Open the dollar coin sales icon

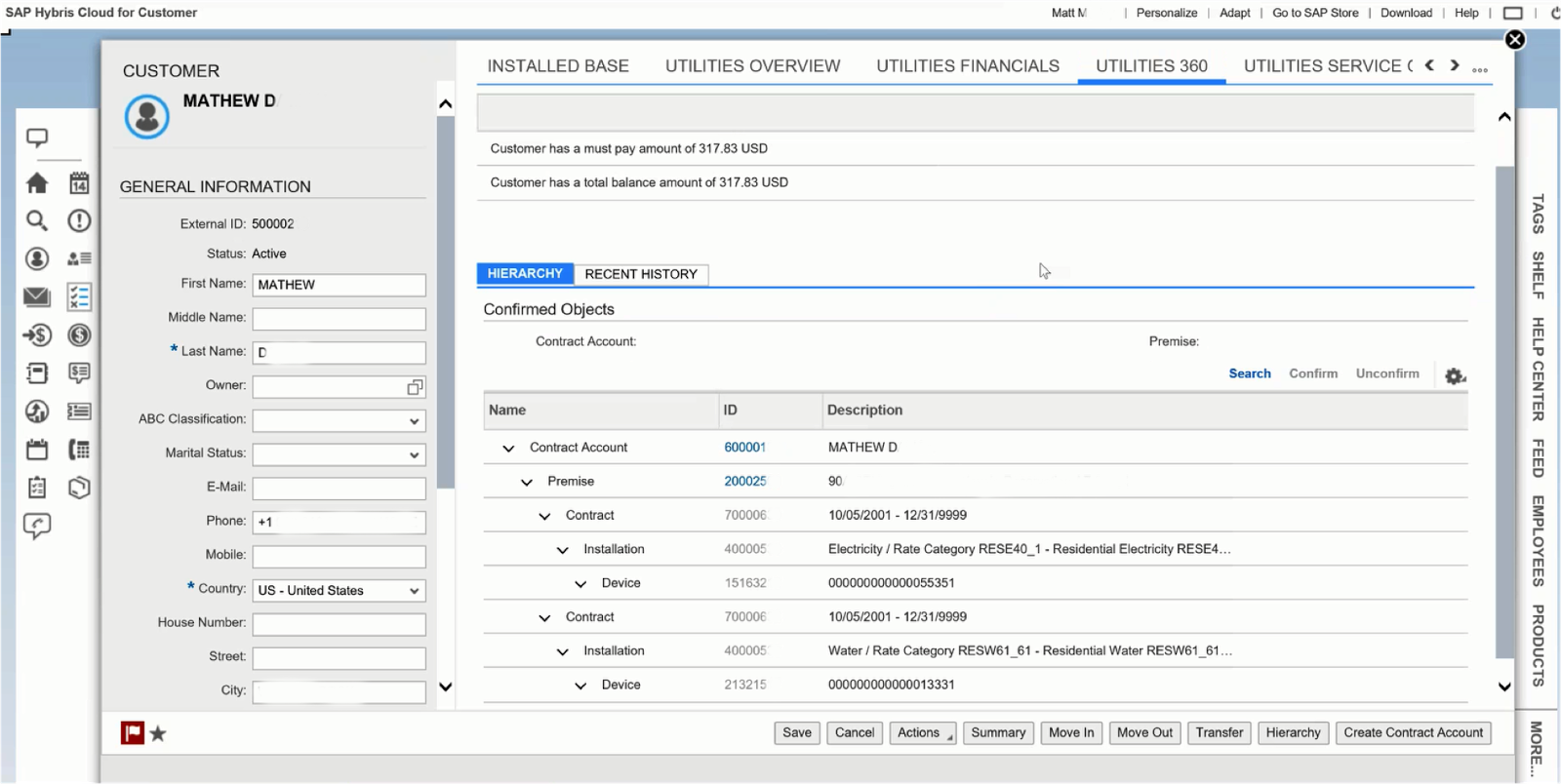click(79, 335)
